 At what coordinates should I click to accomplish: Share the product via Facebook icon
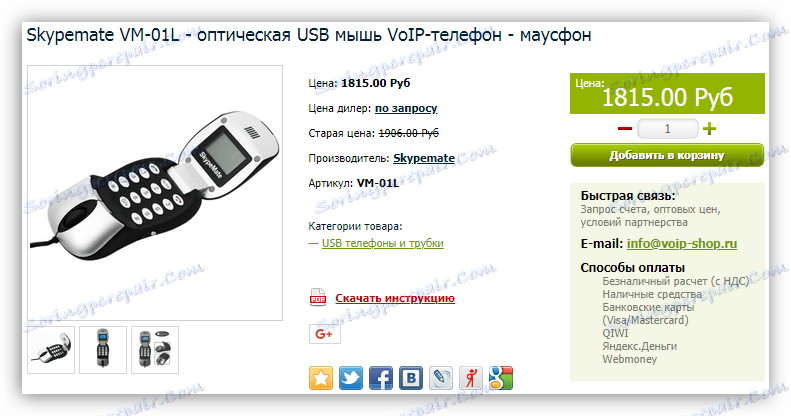pos(381,378)
